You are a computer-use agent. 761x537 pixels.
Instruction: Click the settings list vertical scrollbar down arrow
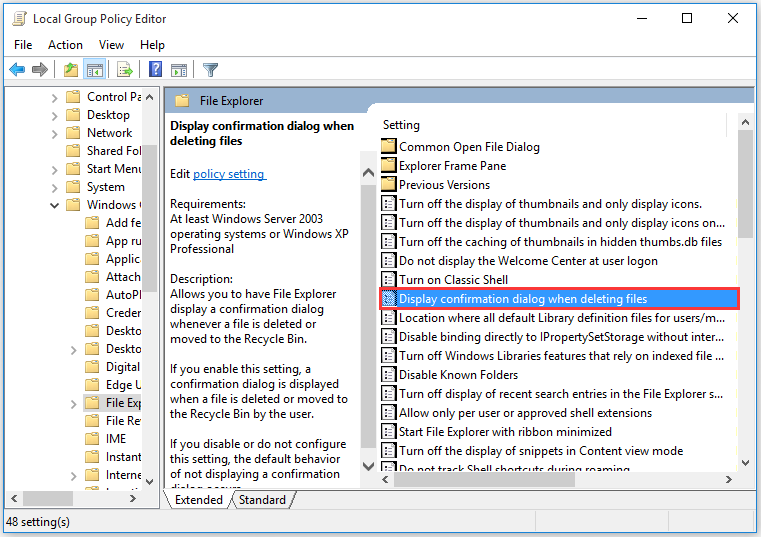745,463
